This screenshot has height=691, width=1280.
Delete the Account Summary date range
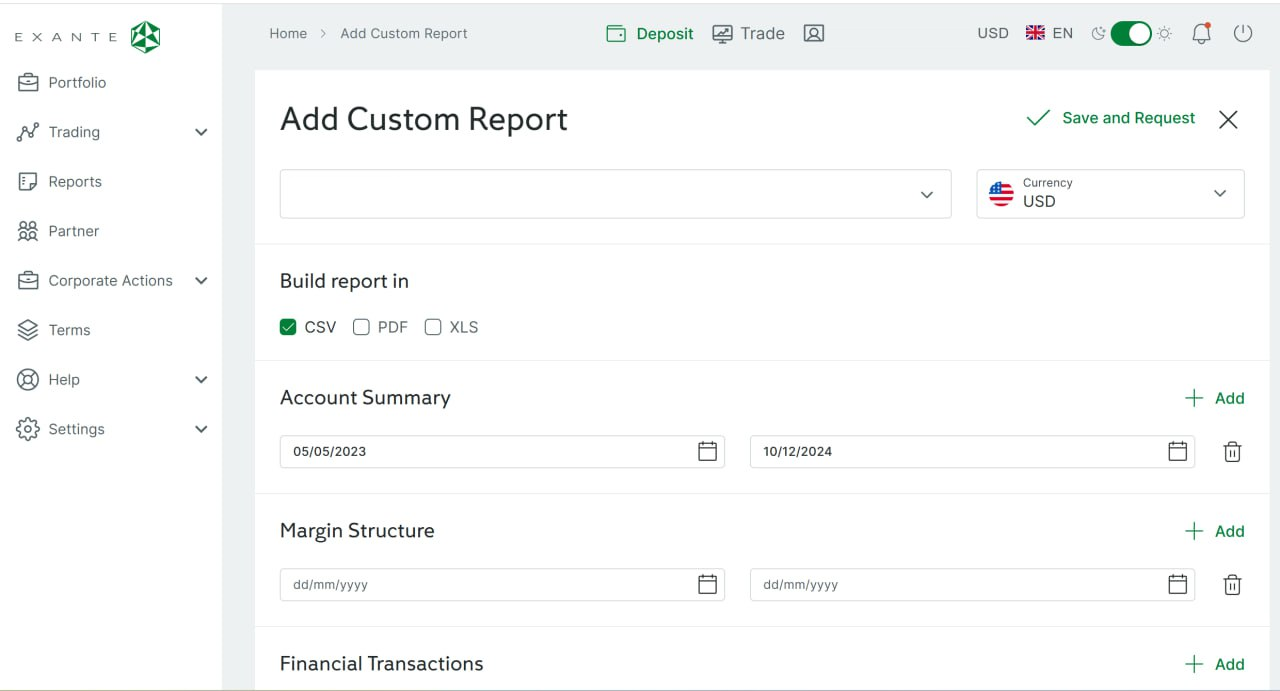(x=1232, y=452)
